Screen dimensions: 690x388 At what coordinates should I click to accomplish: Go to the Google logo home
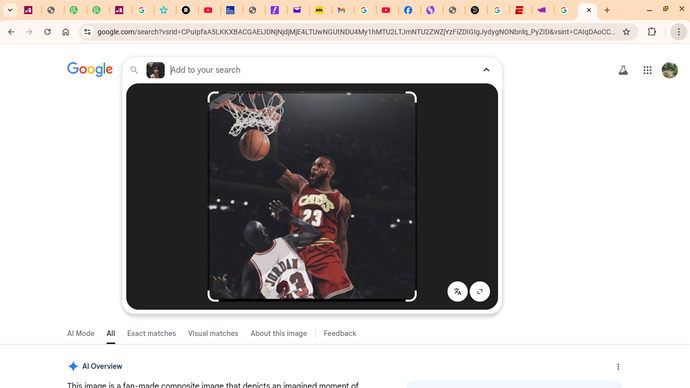90,70
